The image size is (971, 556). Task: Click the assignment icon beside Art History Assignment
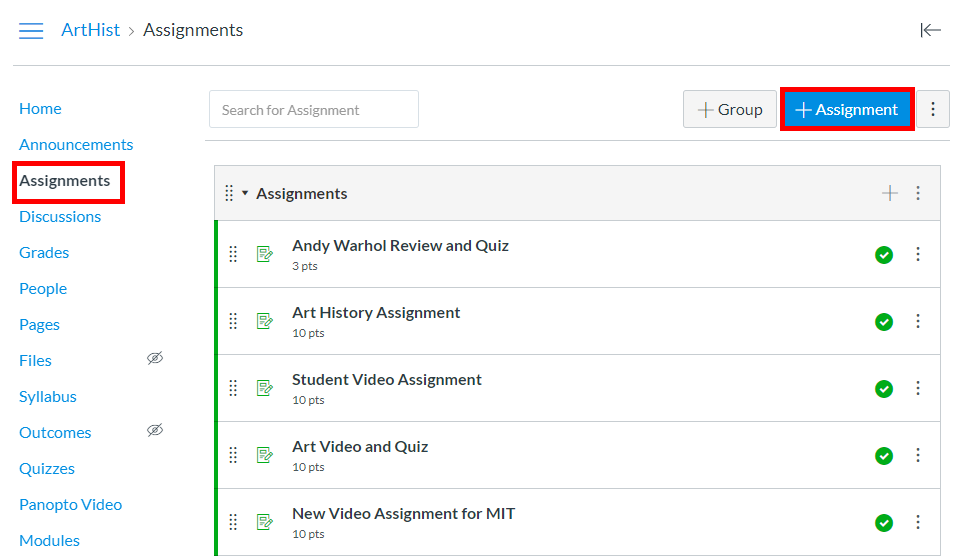click(264, 321)
